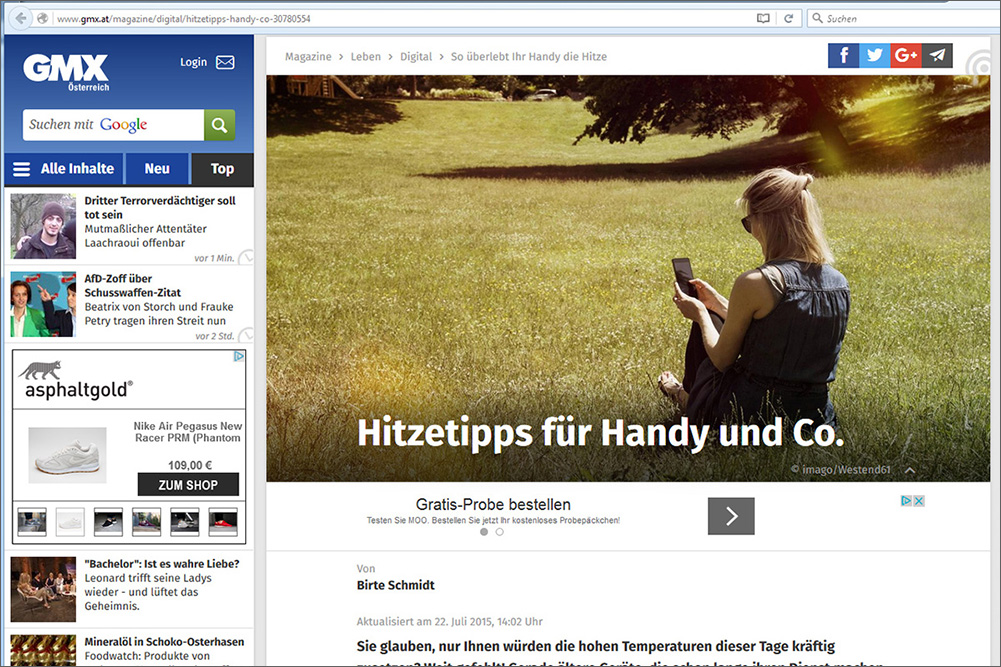Click 'Aktualisiert am 22. Juli 2015' text
This screenshot has height=667, width=1001.
[x=449, y=621]
